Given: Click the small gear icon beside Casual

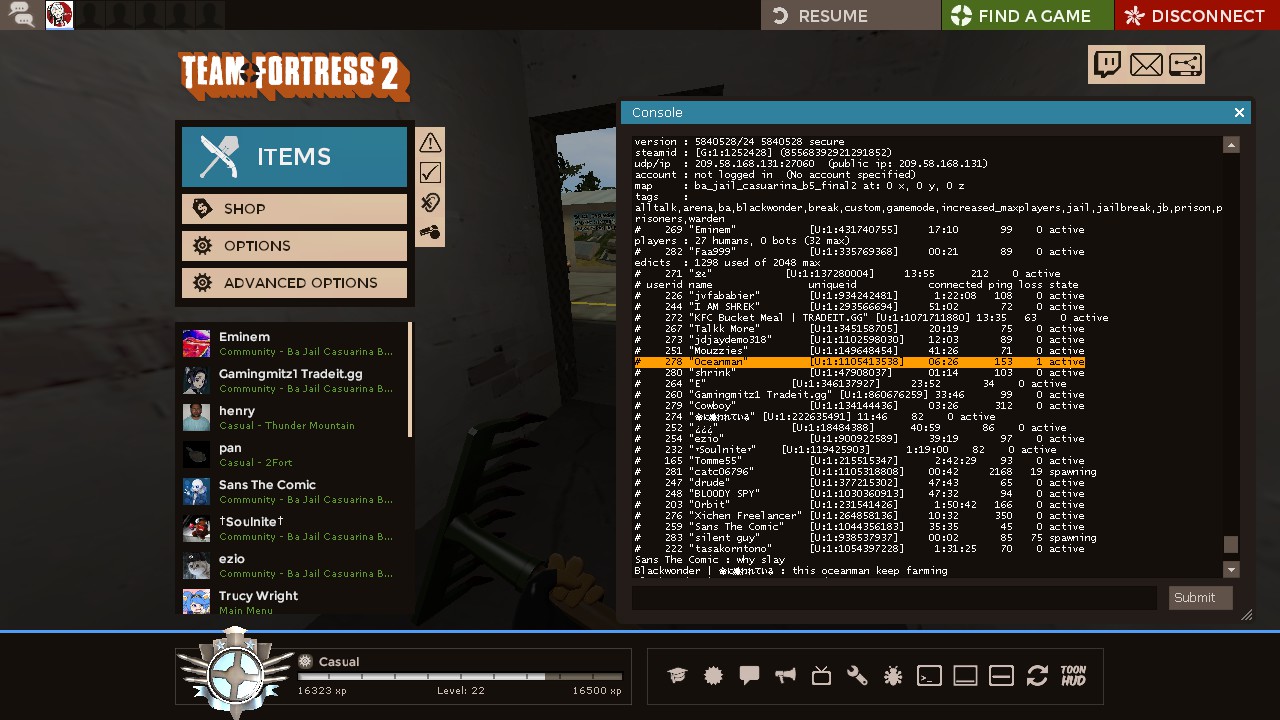Looking at the screenshot, I should [x=306, y=661].
